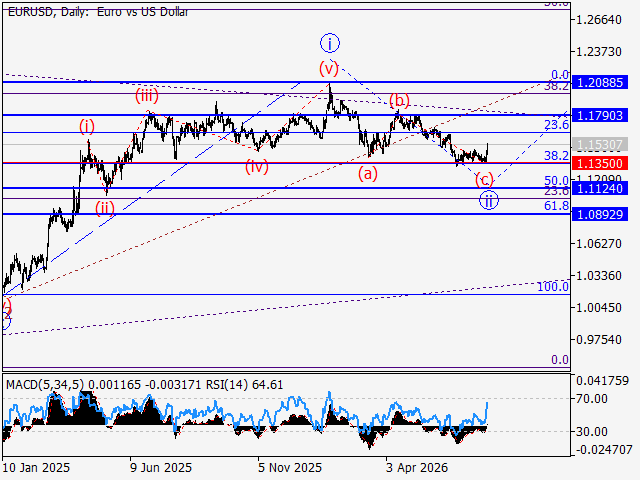
Task: Click the 1.08929 blue price label
Action: (x=600, y=214)
